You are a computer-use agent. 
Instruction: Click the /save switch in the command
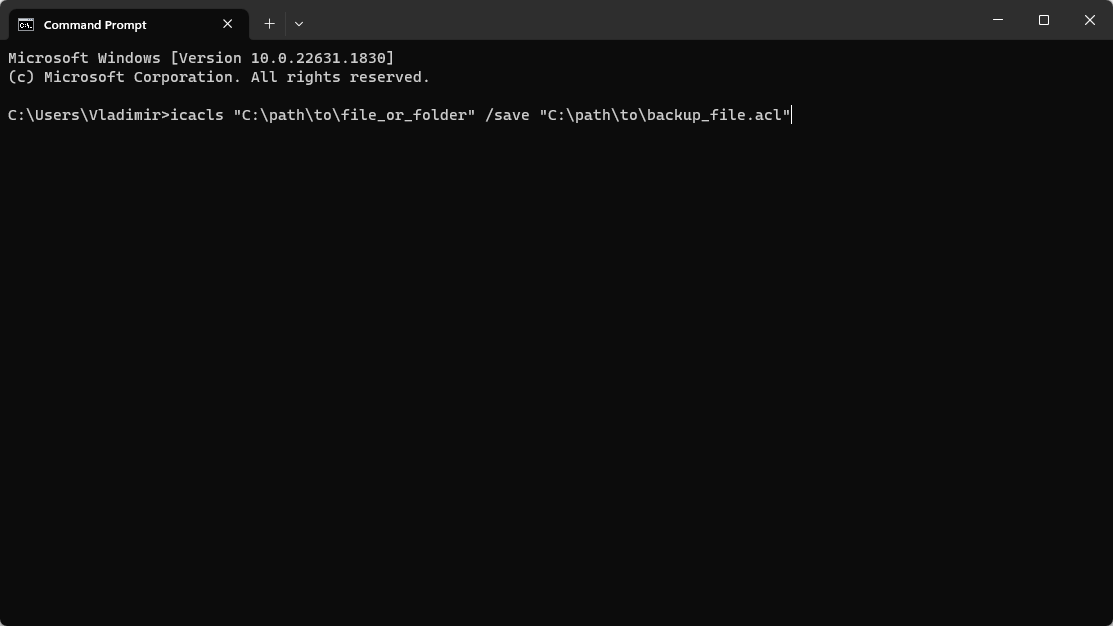tap(507, 115)
